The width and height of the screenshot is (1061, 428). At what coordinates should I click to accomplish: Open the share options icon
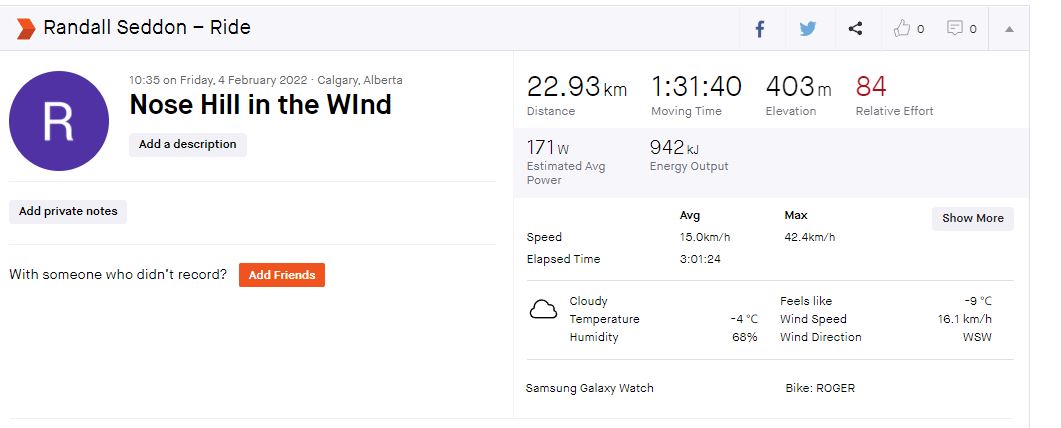tap(855, 29)
